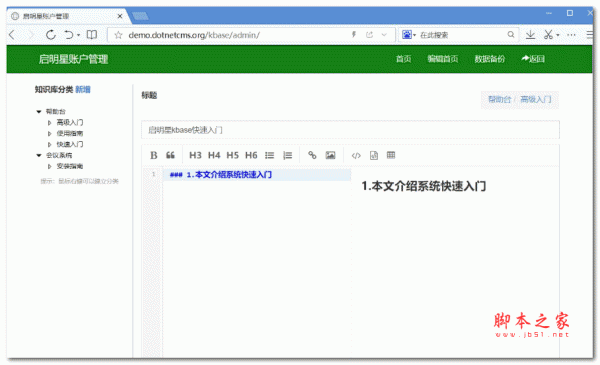Insert ordered numbered list
The height and width of the screenshot is (365, 600).
[287, 155]
